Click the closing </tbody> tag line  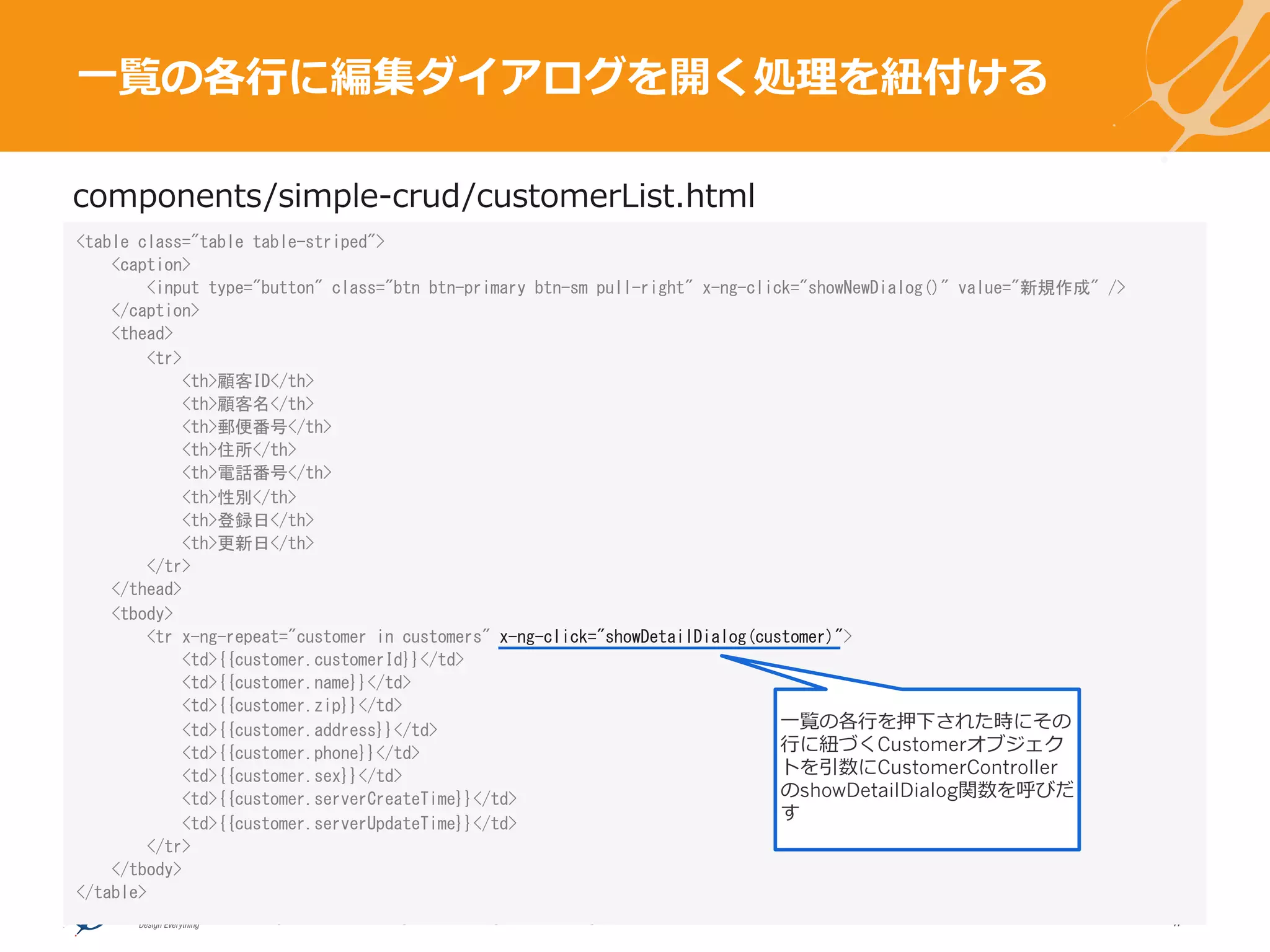click(x=146, y=870)
